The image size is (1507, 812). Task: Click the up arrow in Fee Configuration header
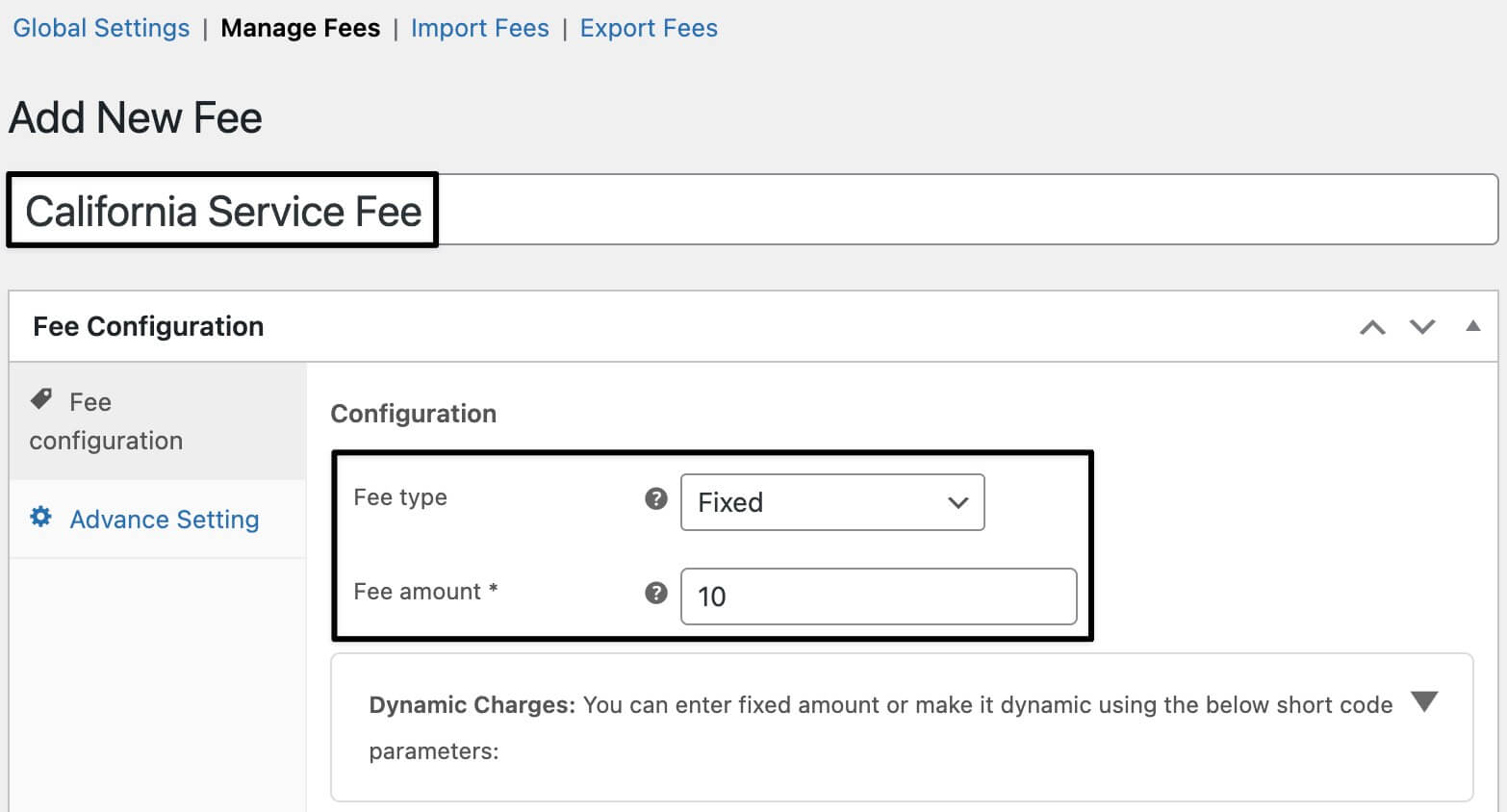tap(1371, 327)
